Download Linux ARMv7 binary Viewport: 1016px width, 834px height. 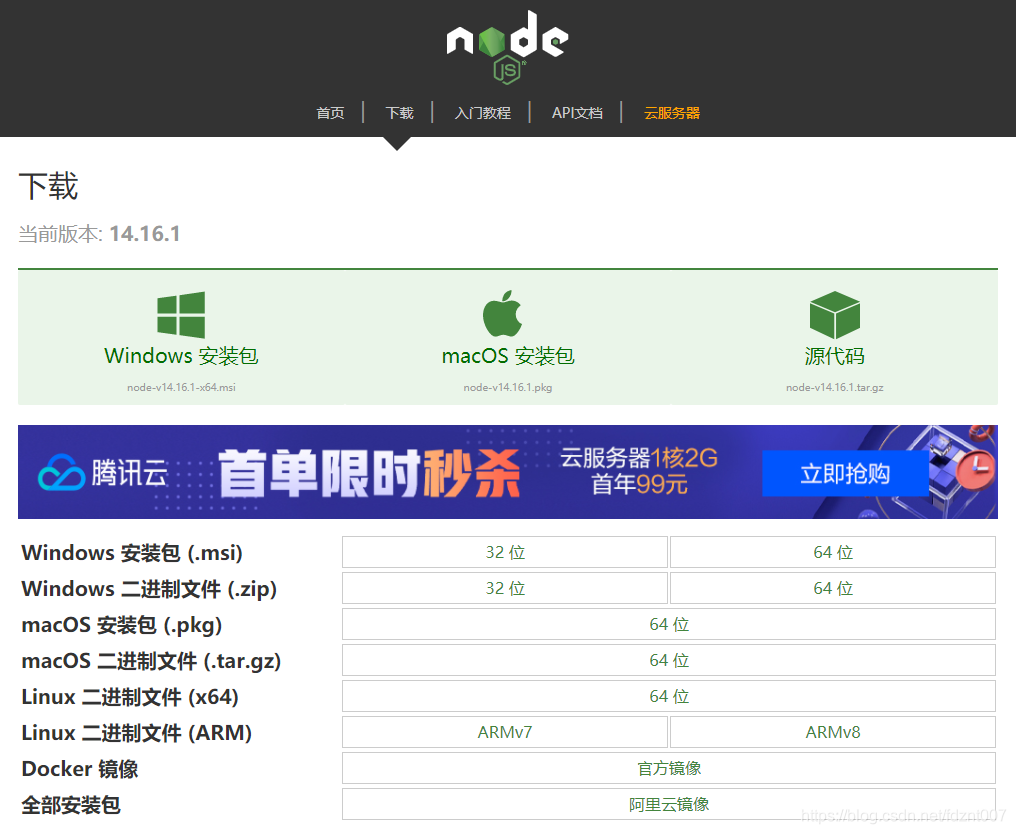[x=505, y=732]
